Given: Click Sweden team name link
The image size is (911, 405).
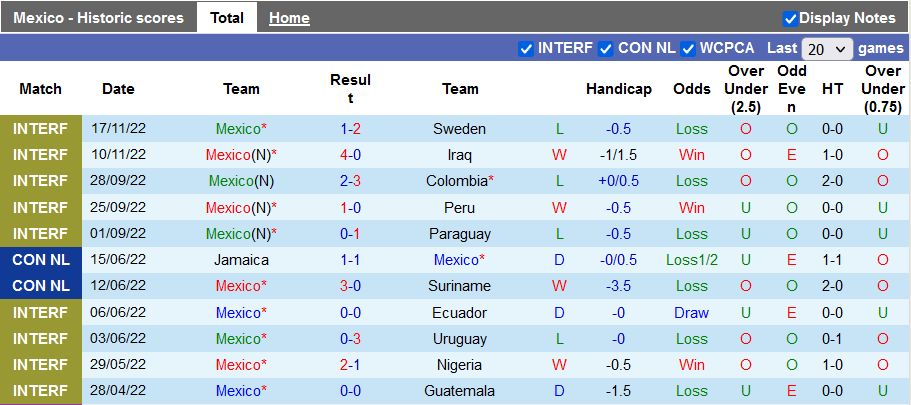Looking at the screenshot, I should 459,129.
